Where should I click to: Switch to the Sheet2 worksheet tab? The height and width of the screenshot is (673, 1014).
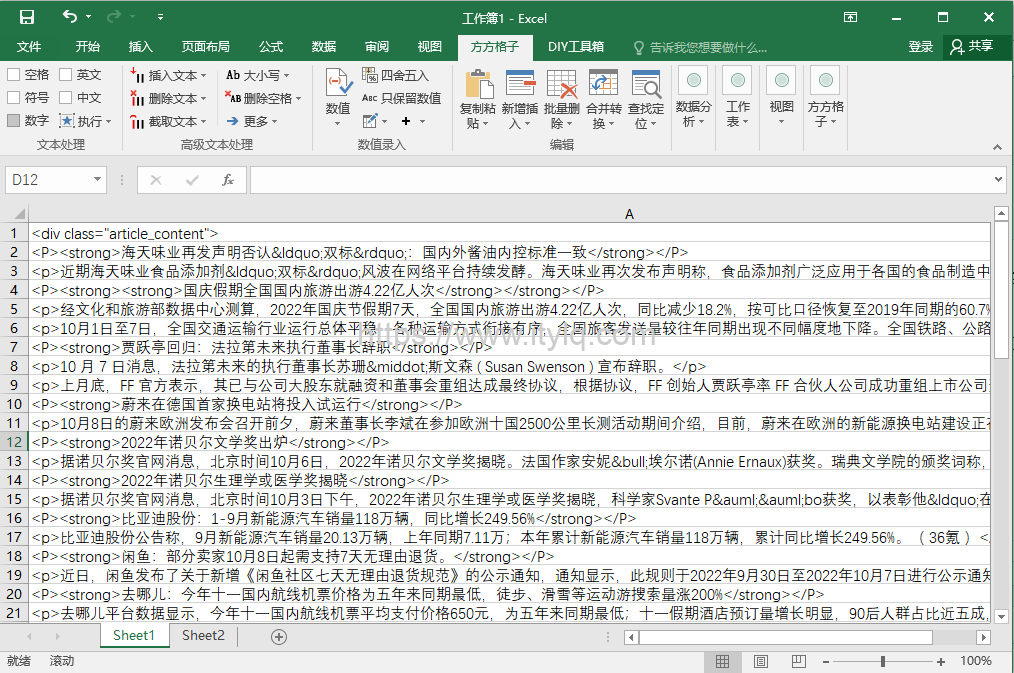pos(203,635)
